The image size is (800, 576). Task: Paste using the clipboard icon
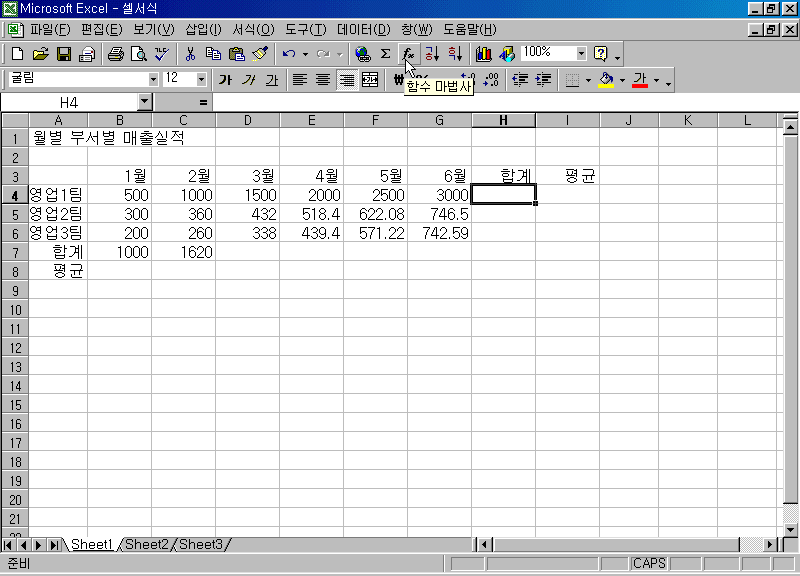tap(237, 54)
